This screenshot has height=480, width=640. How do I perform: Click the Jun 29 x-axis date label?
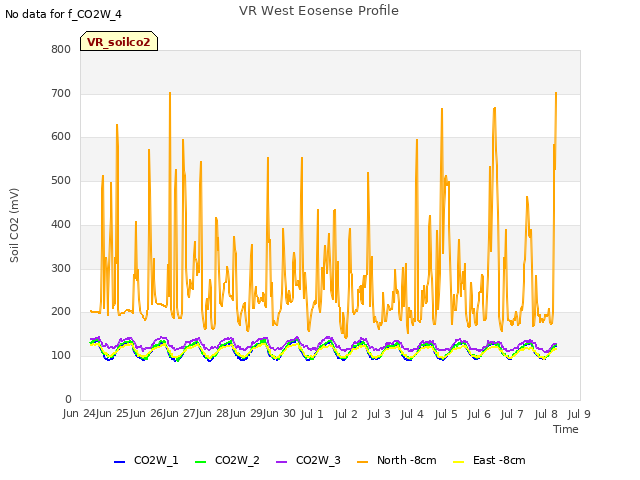pos(246,413)
